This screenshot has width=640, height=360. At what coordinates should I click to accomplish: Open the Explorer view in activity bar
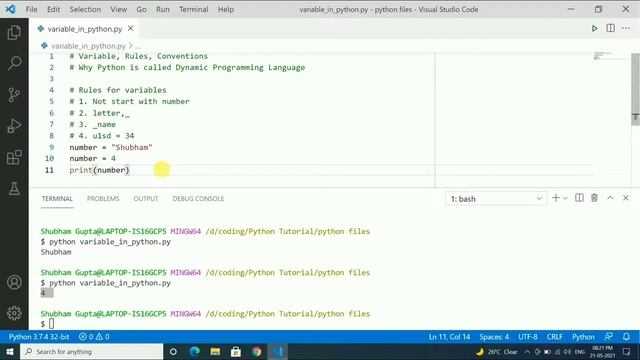[14, 32]
